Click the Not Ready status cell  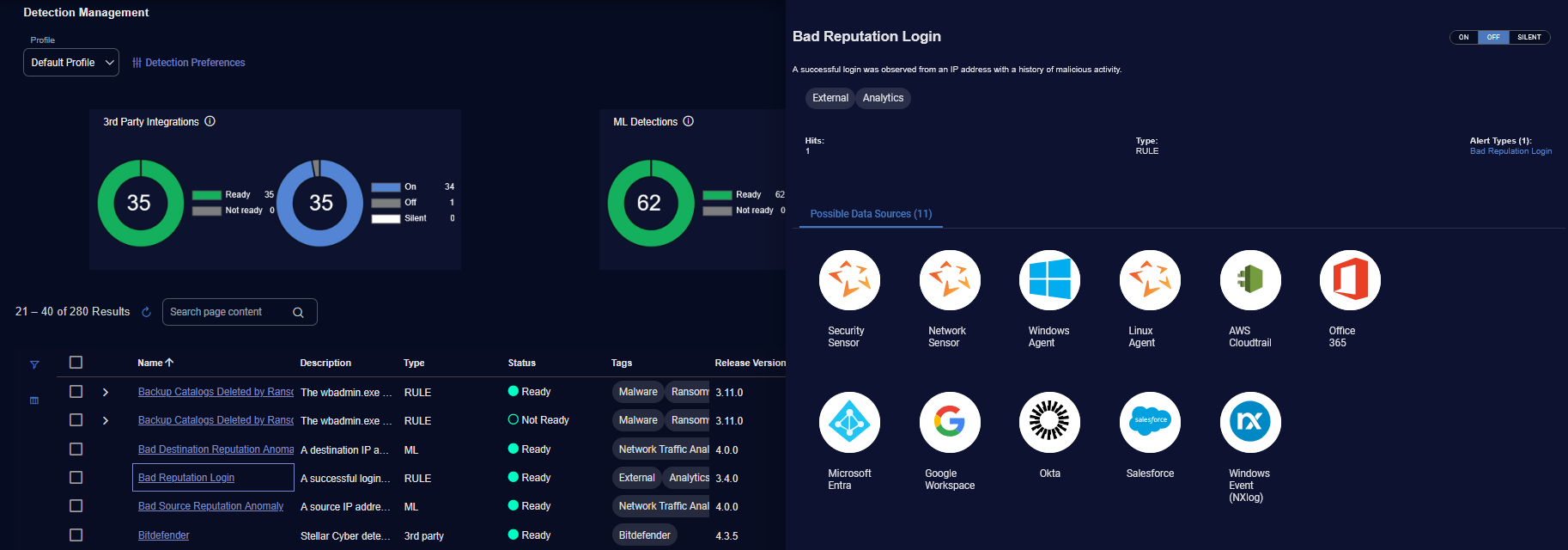538,420
